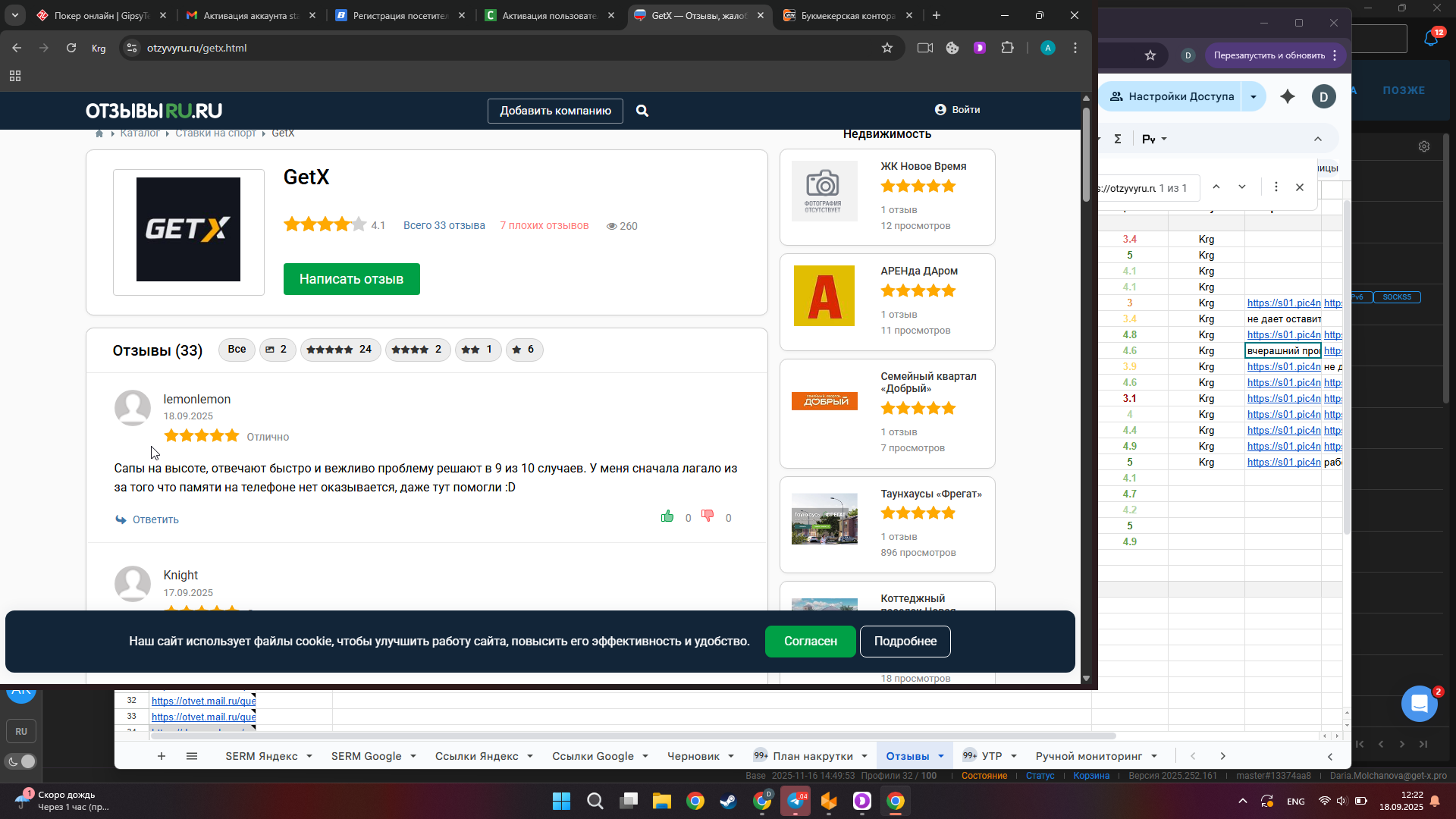This screenshot has height=819, width=1456.
Task: Open Steam from the taskbar
Action: [729, 801]
